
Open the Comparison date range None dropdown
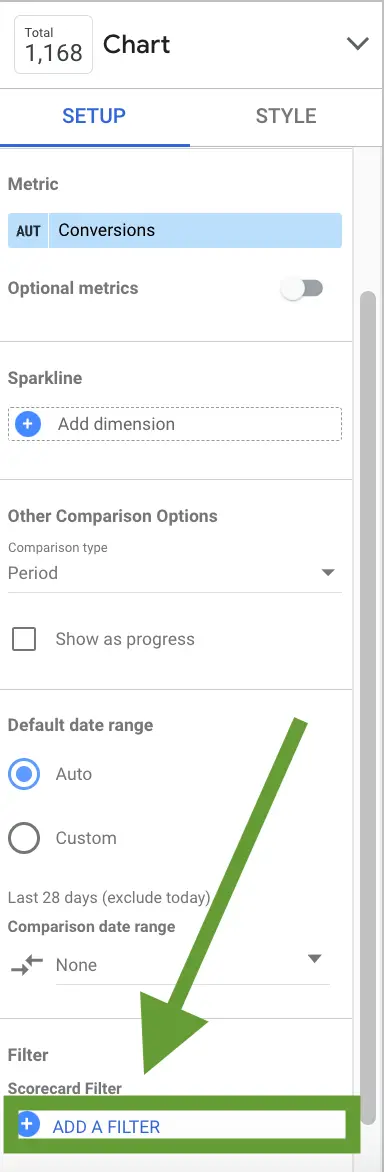(192, 965)
